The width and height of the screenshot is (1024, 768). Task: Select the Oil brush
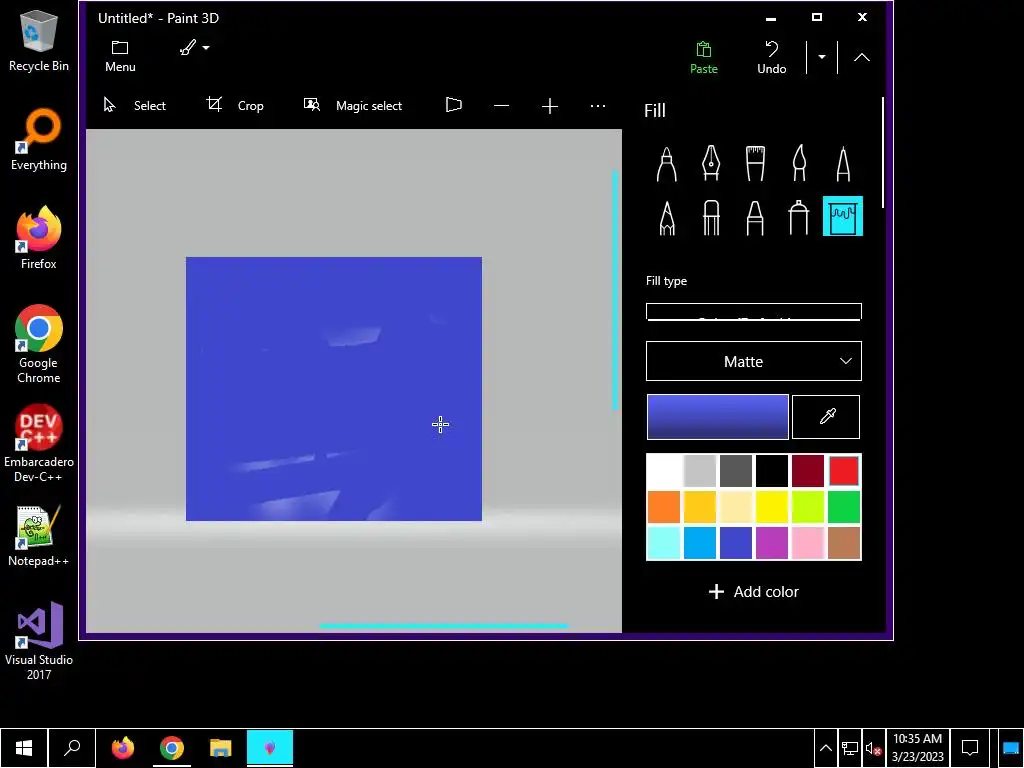tap(755, 163)
